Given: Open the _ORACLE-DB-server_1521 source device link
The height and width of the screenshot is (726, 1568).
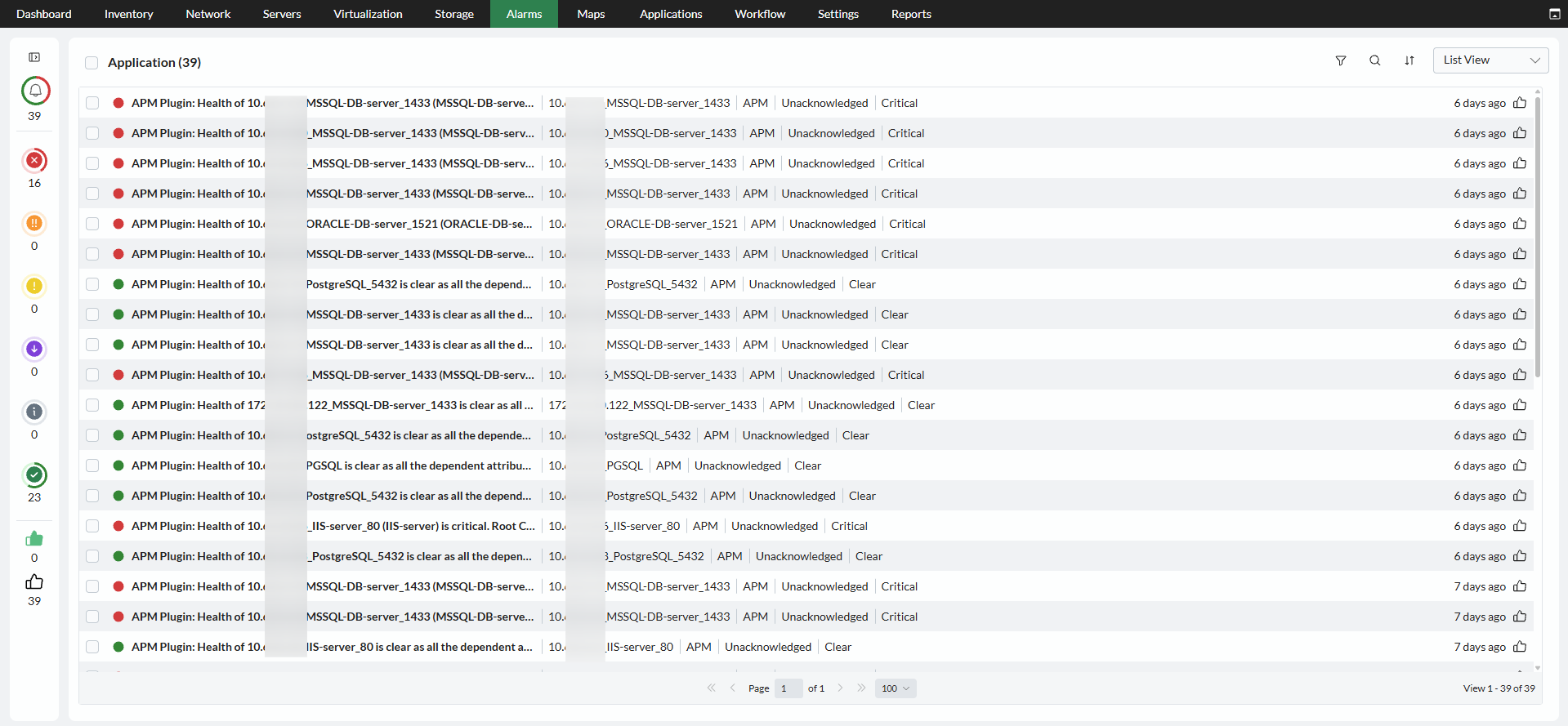Looking at the screenshot, I should [643, 224].
